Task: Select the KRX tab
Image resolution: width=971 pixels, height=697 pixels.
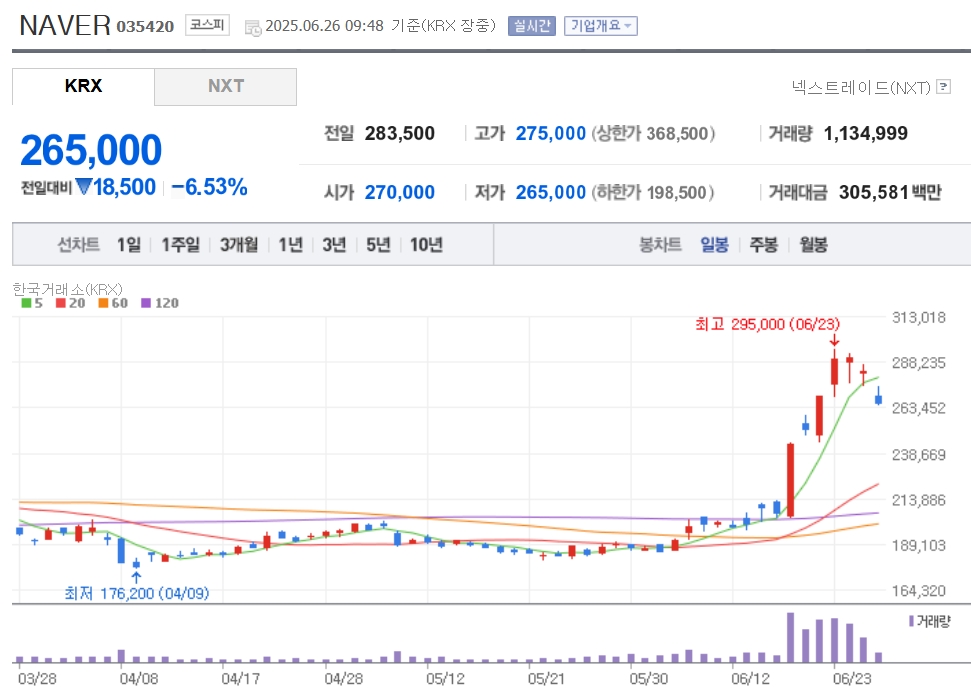Action: tap(83, 87)
